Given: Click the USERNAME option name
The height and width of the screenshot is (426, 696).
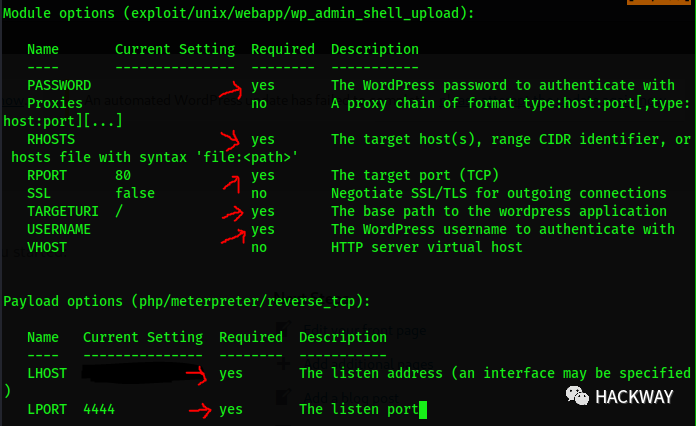Looking at the screenshot, I should coord(59,229).
